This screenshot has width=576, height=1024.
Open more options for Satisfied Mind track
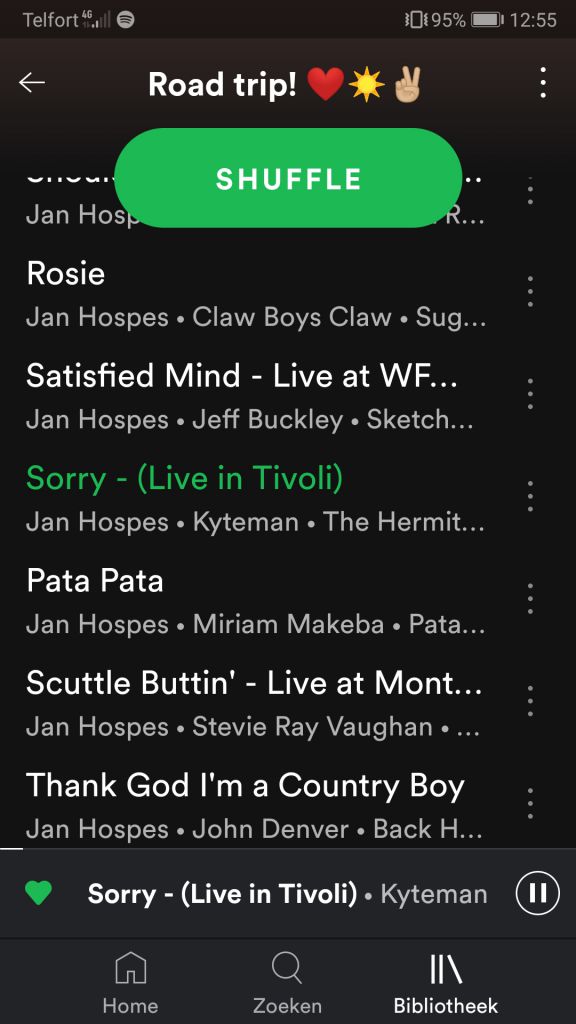pyautogui.click(x=530, y=394)
